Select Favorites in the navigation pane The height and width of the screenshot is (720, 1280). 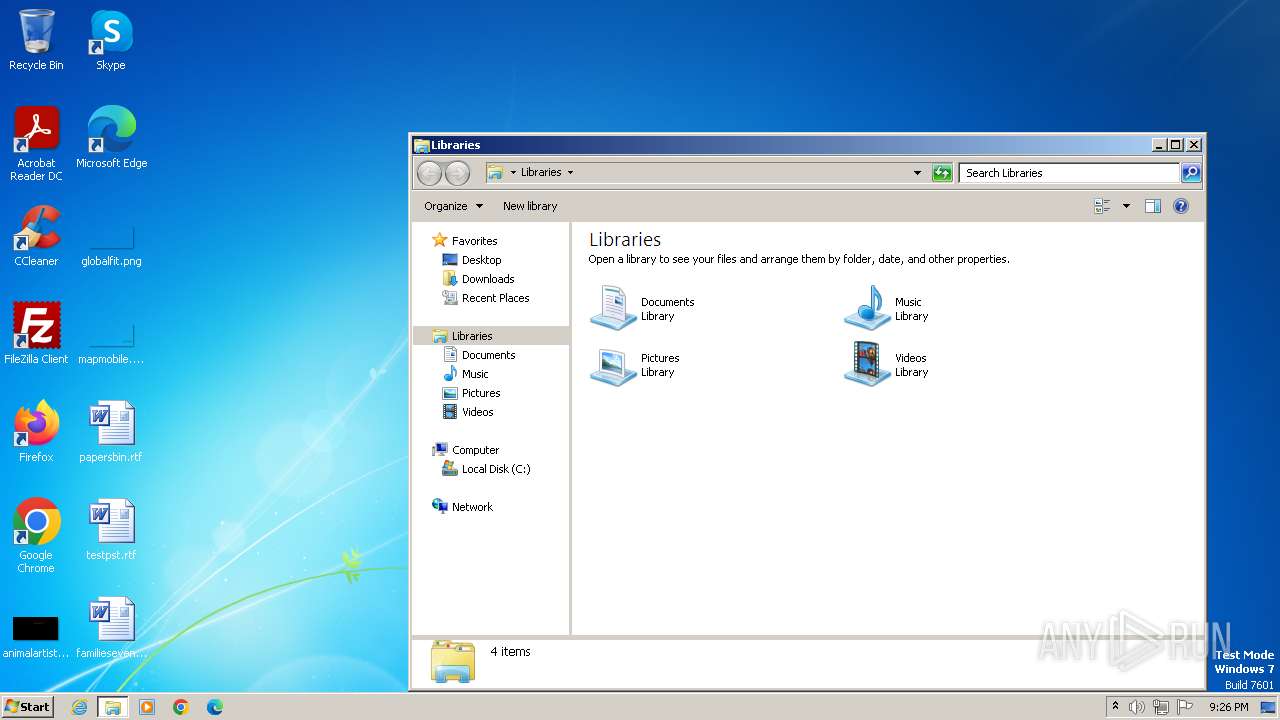474,241
